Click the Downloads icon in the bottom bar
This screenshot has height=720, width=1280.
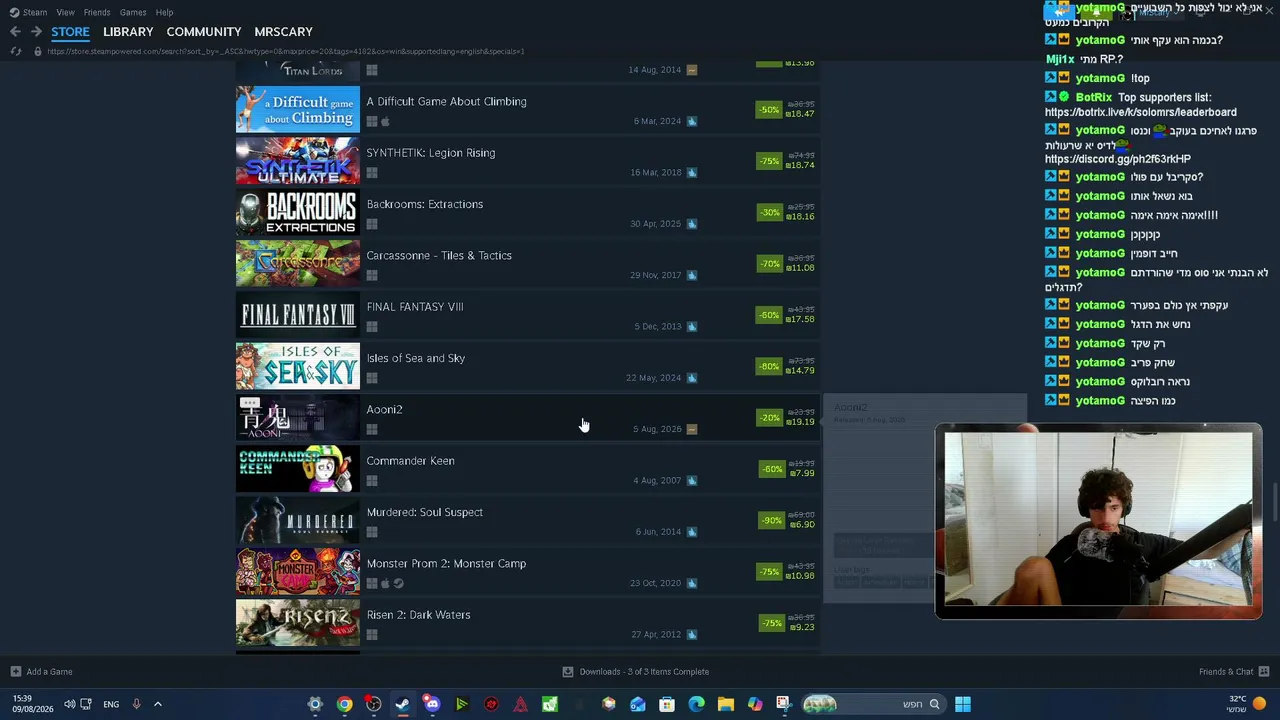567,672
